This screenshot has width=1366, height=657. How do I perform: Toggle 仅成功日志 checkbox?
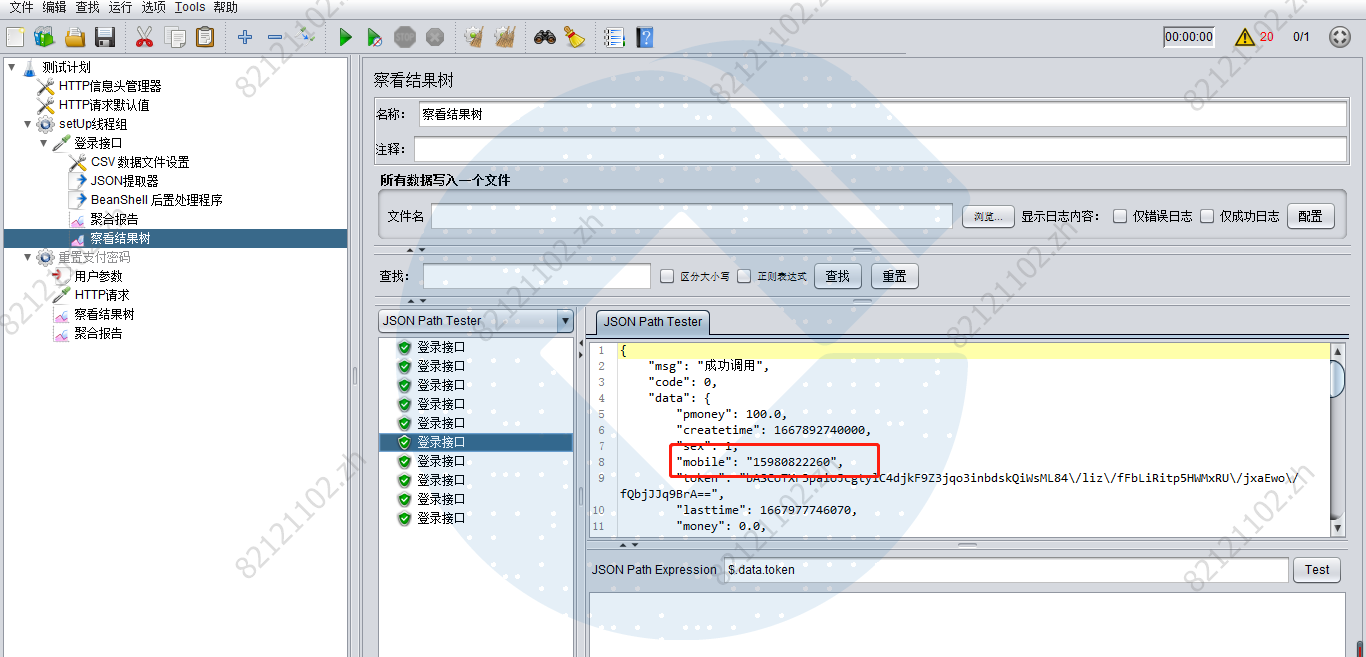click(1207, 216)
